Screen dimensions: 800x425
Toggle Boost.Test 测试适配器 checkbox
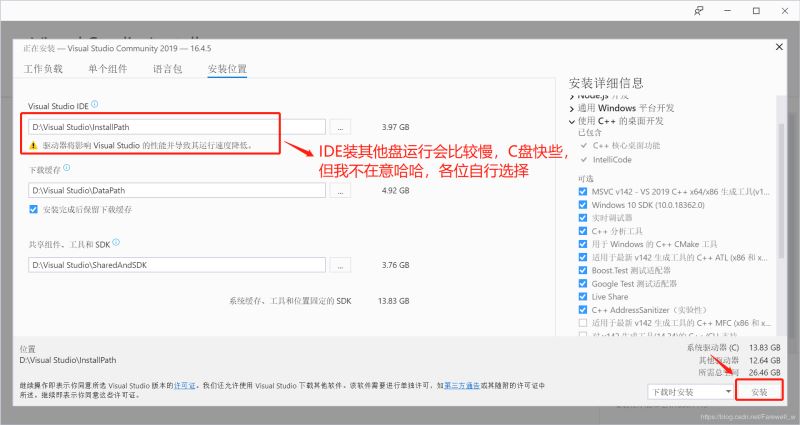tap(583, 270)
